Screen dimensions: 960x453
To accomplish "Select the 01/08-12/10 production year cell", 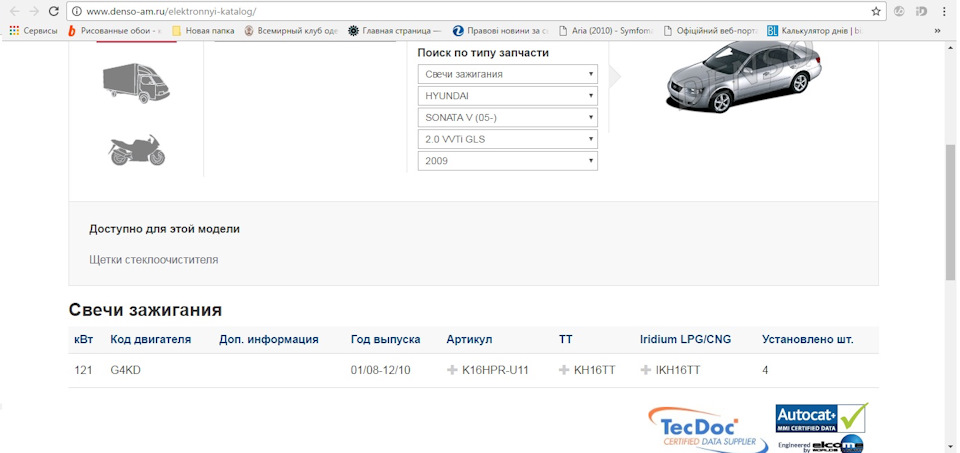I will click(x=383, y=370).
